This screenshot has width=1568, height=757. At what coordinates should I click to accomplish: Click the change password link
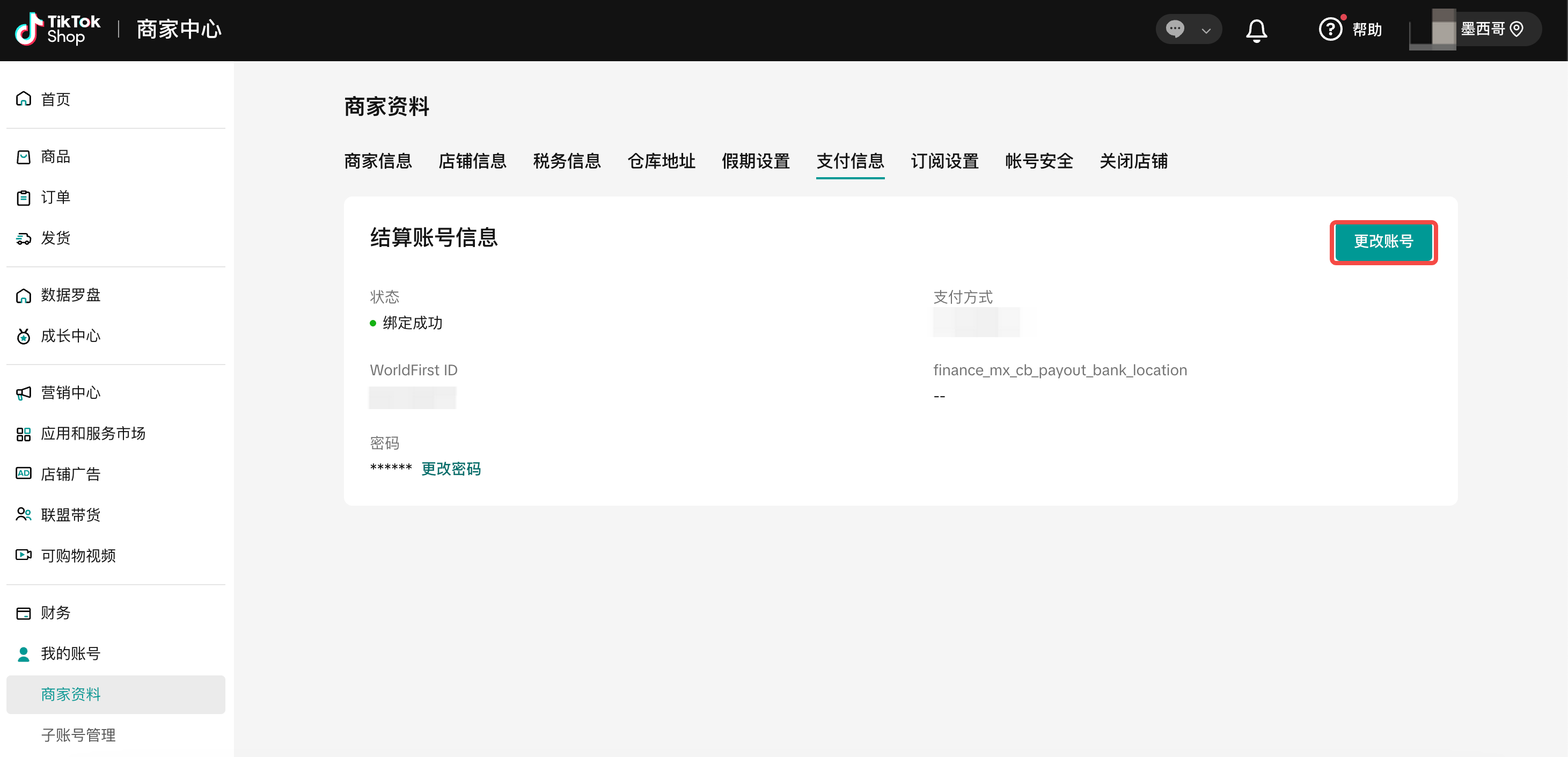click(x=450, y=469)
